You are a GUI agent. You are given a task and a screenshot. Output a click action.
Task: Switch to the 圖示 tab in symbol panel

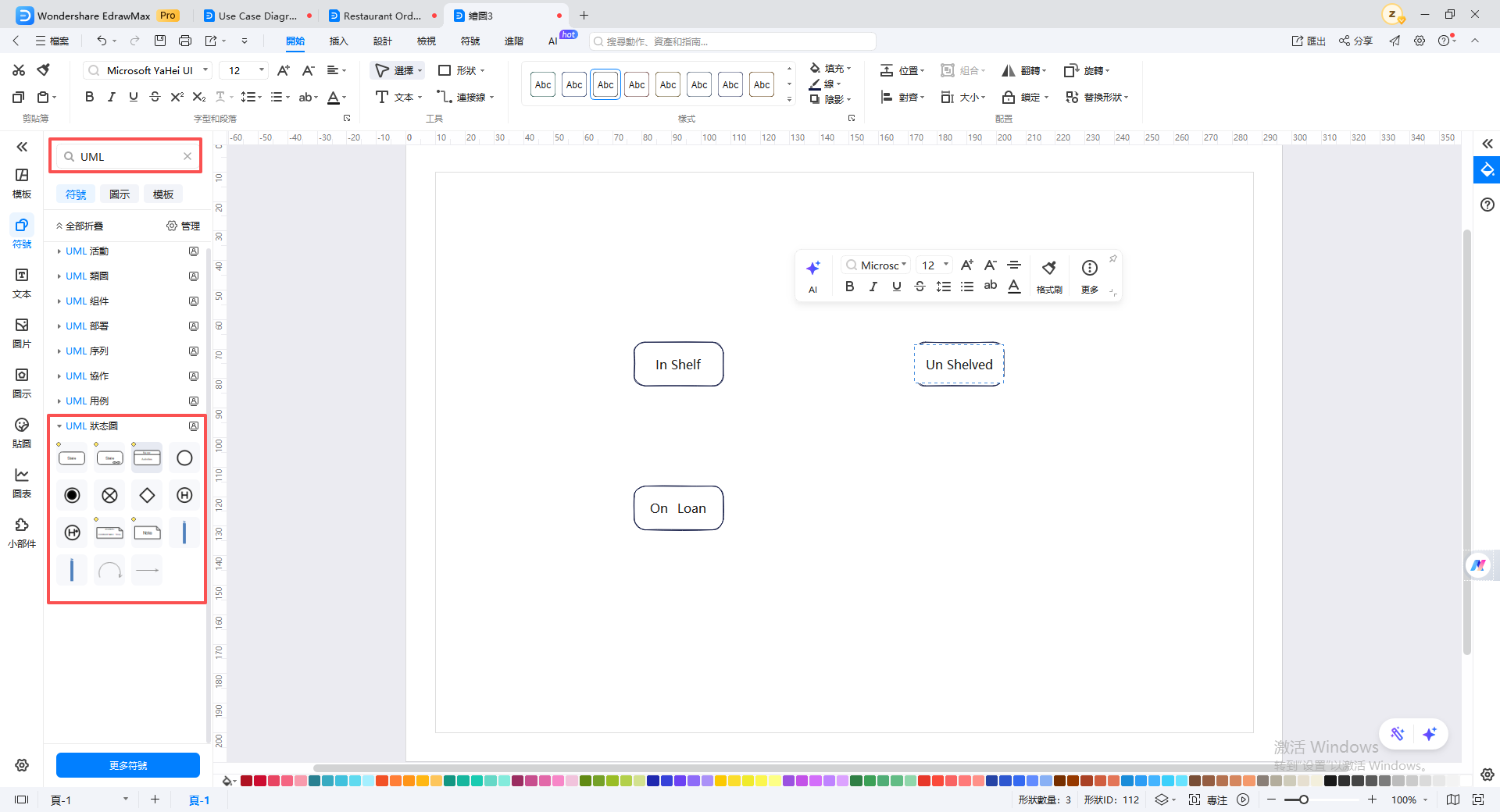[120, 194]
